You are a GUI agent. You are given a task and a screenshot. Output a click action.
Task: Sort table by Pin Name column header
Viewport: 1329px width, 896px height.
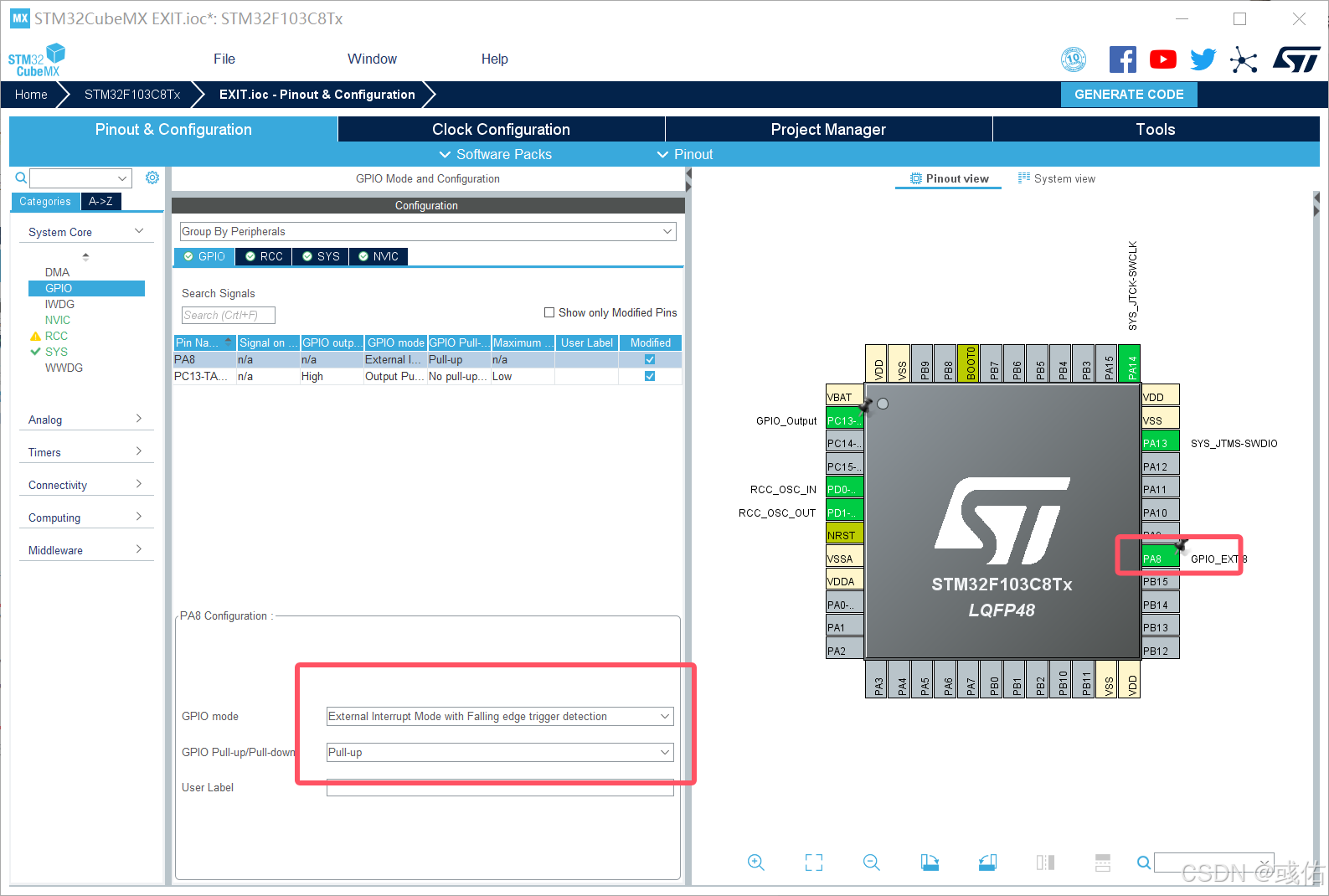point(204,342)
